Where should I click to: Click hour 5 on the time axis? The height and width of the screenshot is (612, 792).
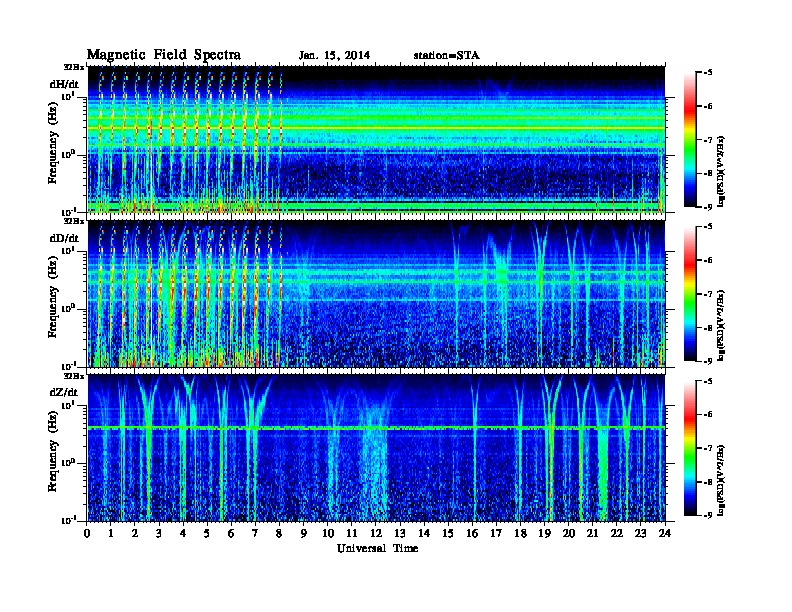point(208,534)
